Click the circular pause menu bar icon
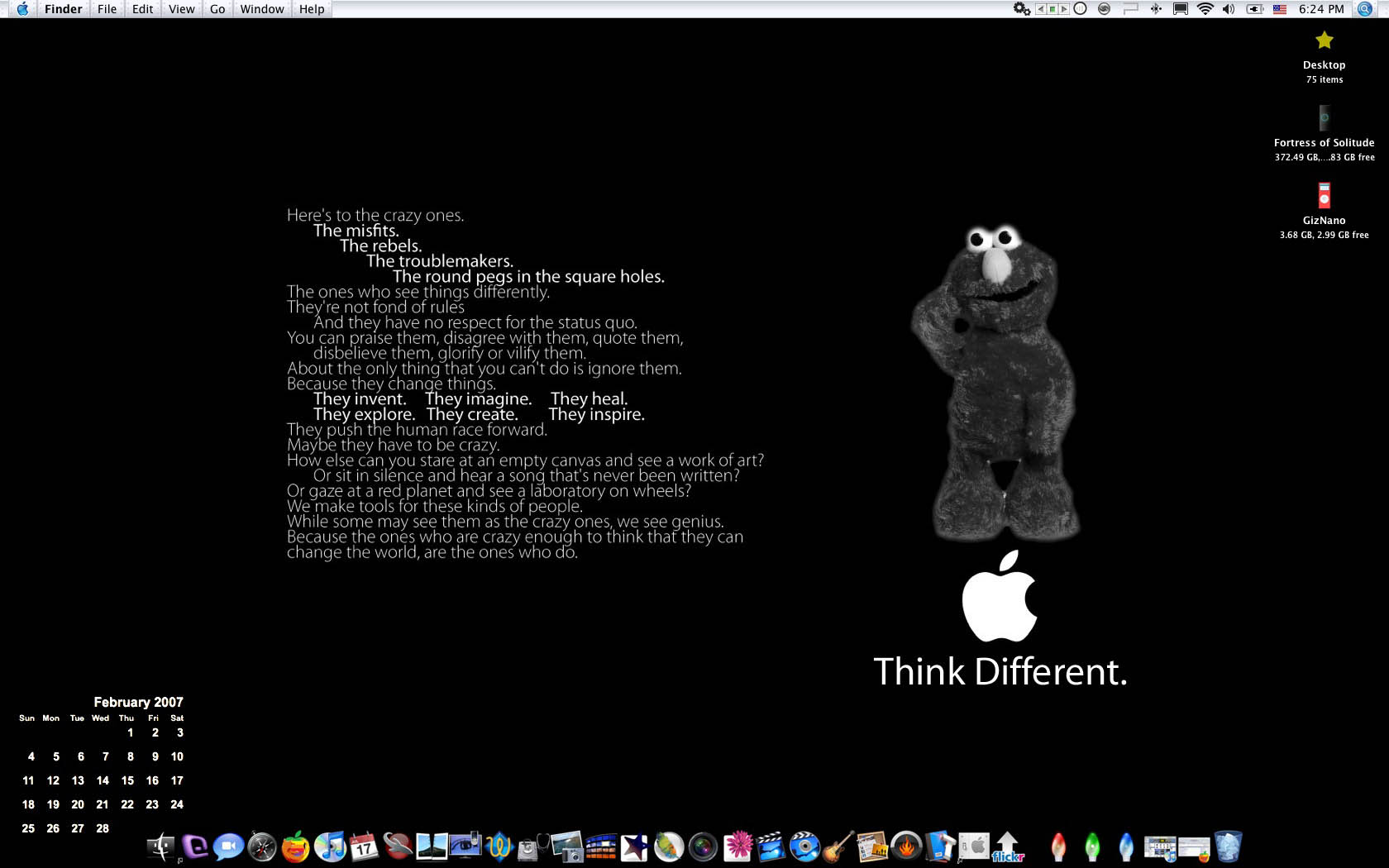1389x868 pixels. click(1080, 9)
